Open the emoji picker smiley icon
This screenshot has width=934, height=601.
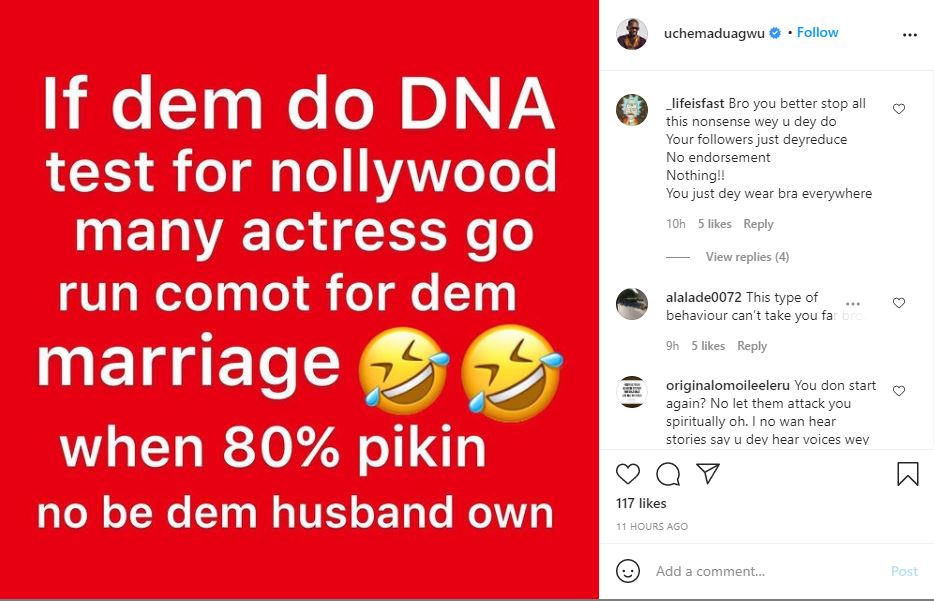point(628,571)
